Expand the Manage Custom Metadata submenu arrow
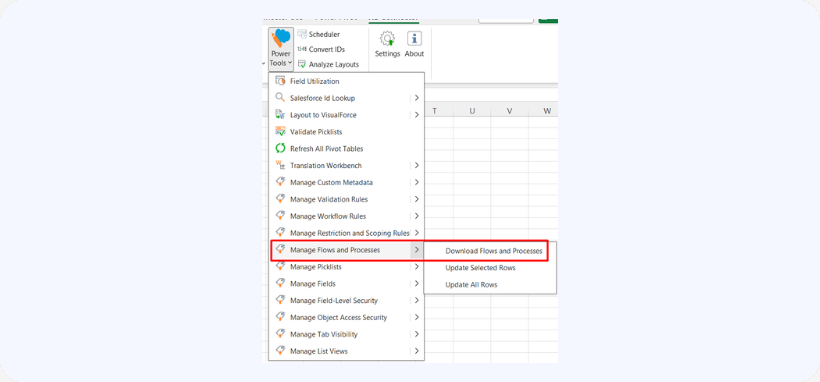The width and height of the screenshot is (820, 382). pos(416,182)
